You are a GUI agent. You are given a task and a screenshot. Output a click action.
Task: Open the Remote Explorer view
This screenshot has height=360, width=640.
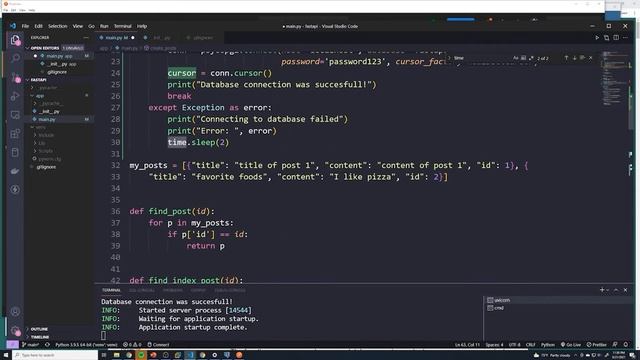click(x=15, y=115)
